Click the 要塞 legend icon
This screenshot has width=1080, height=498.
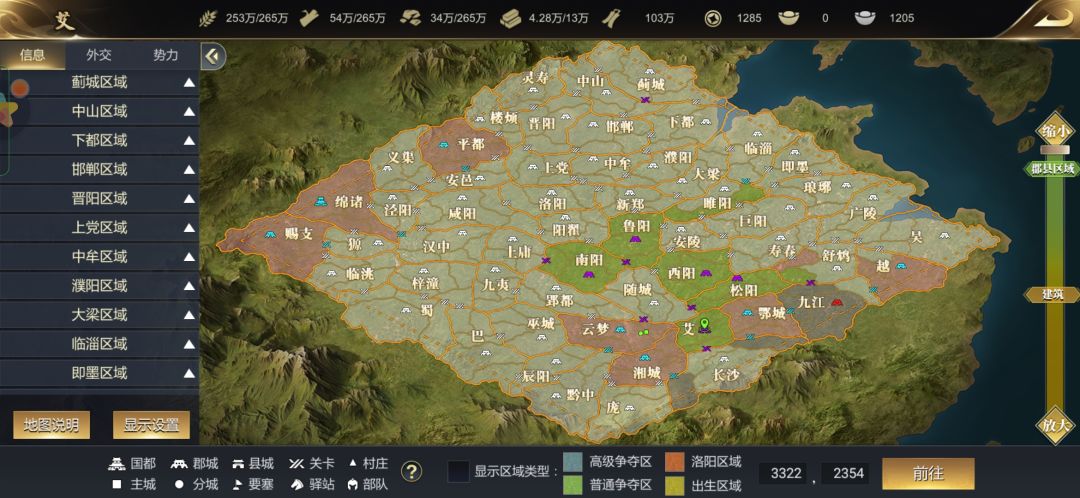point(239,484)
